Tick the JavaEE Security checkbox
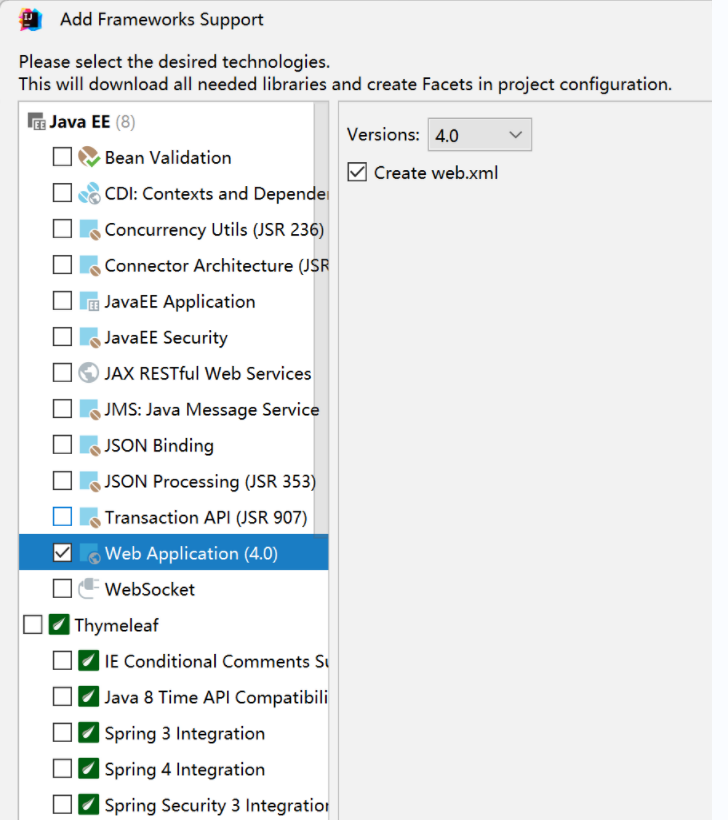Screen dimensions: 728x820 [62, 337]
